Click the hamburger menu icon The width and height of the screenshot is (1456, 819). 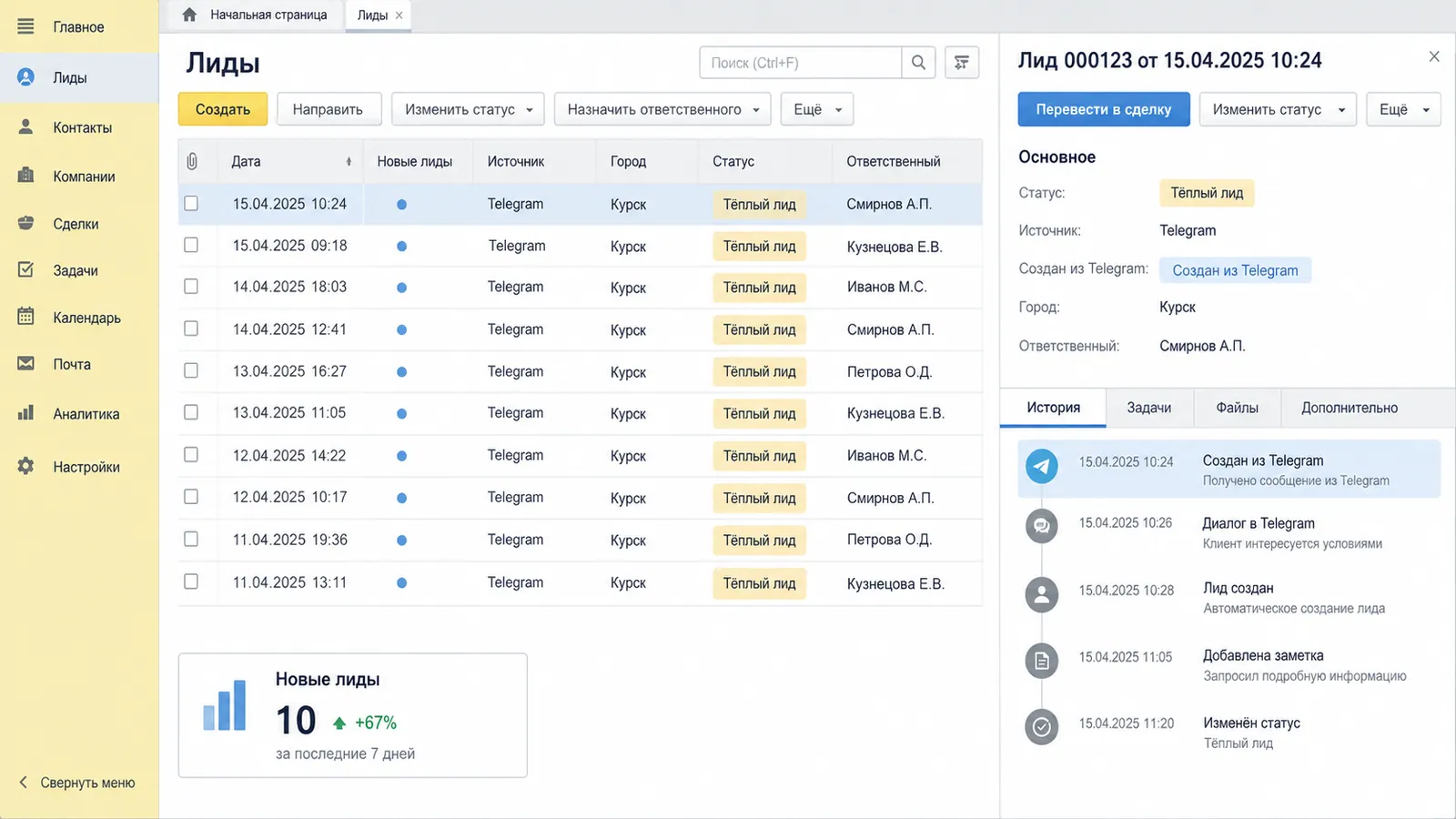click(25, 26)
